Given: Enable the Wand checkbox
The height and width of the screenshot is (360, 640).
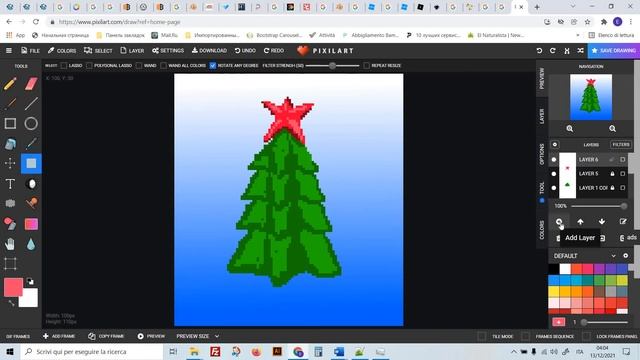Looking at the screenshot, I should tap(139, 65).
